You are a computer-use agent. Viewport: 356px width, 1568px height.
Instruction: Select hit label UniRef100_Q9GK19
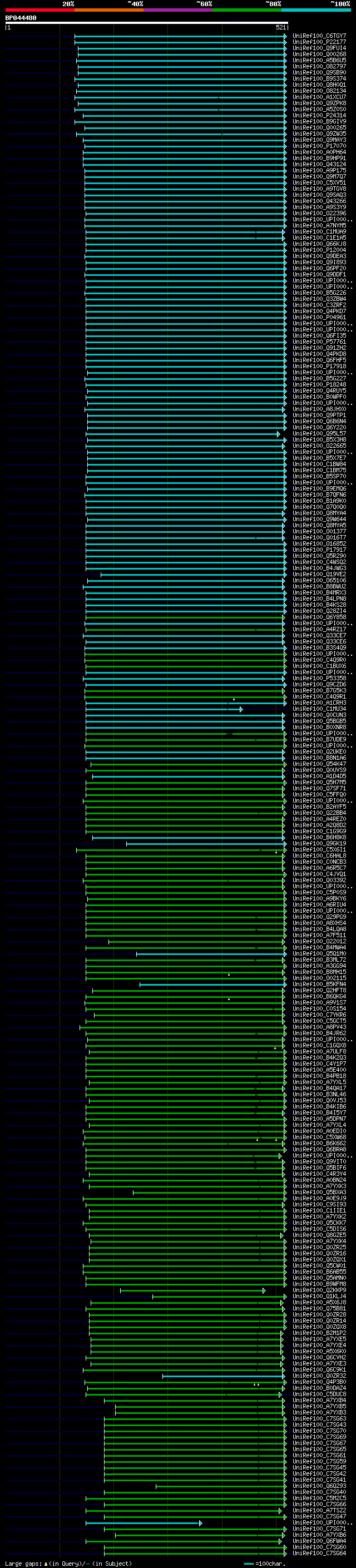tap(319, 844)
